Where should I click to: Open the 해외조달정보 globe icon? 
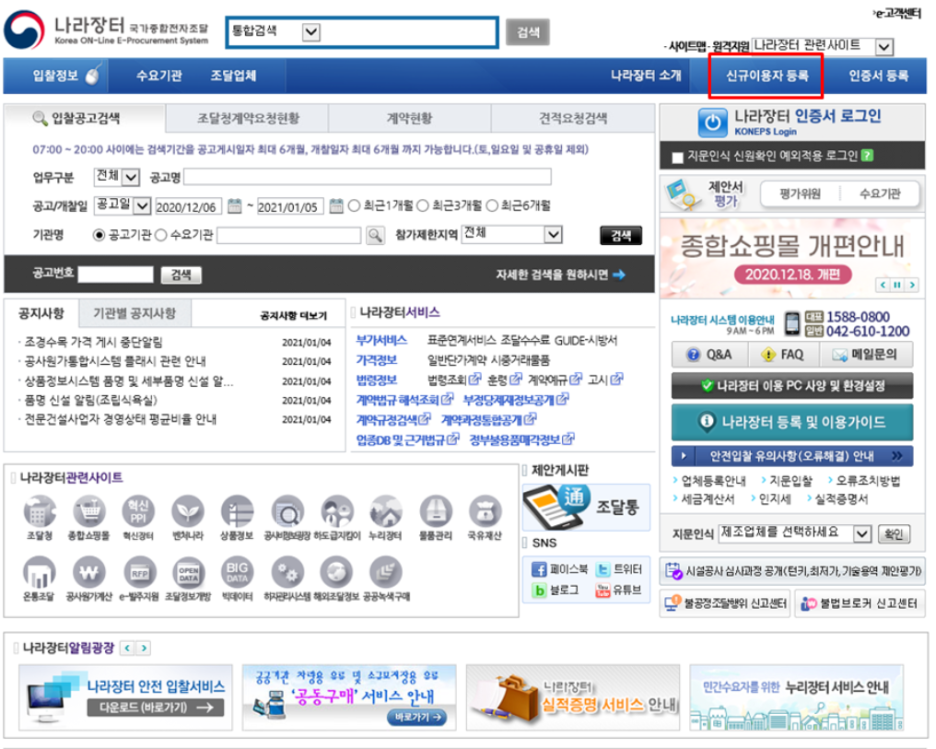pyautogui.click(x=336, y=572)
